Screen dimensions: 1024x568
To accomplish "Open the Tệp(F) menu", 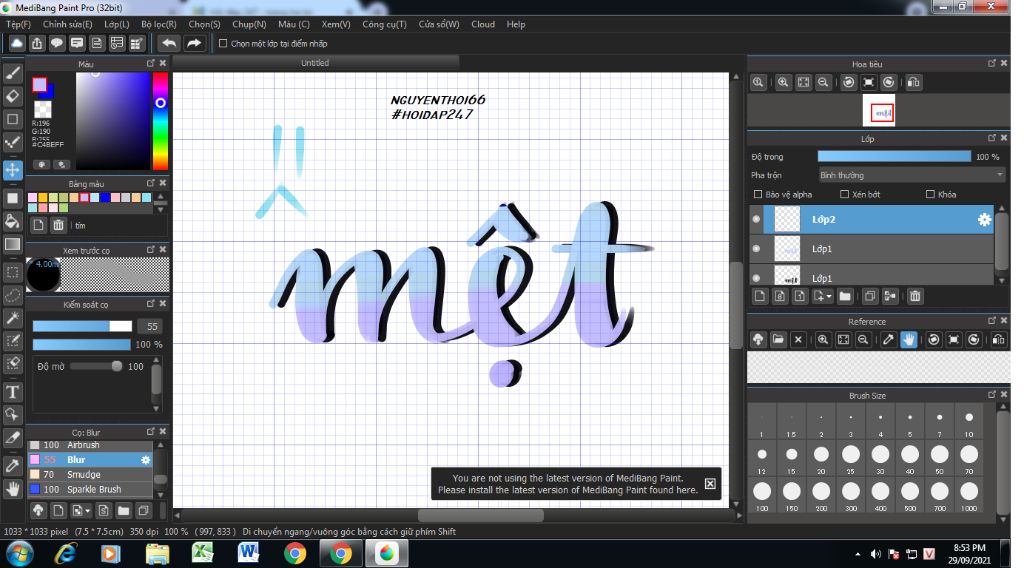I will pyautogui.click(x=18, y=24).
